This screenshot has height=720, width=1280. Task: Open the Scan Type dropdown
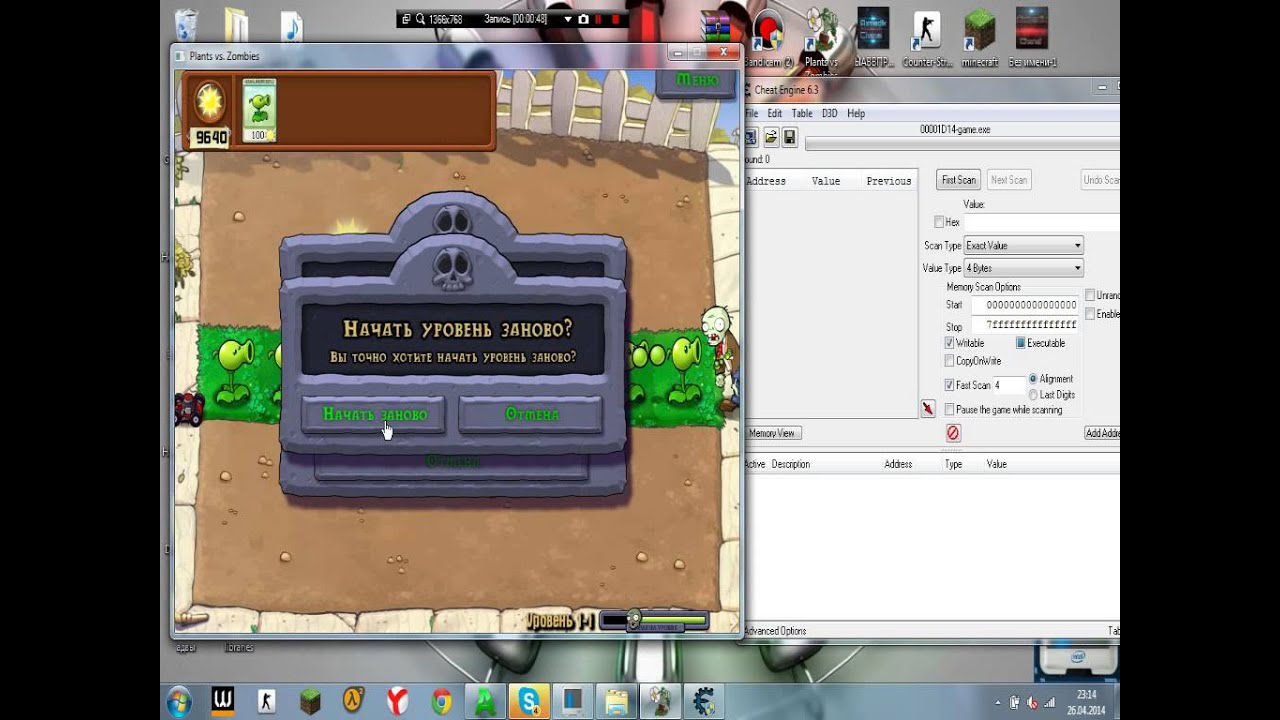[x=1023, y=245]
